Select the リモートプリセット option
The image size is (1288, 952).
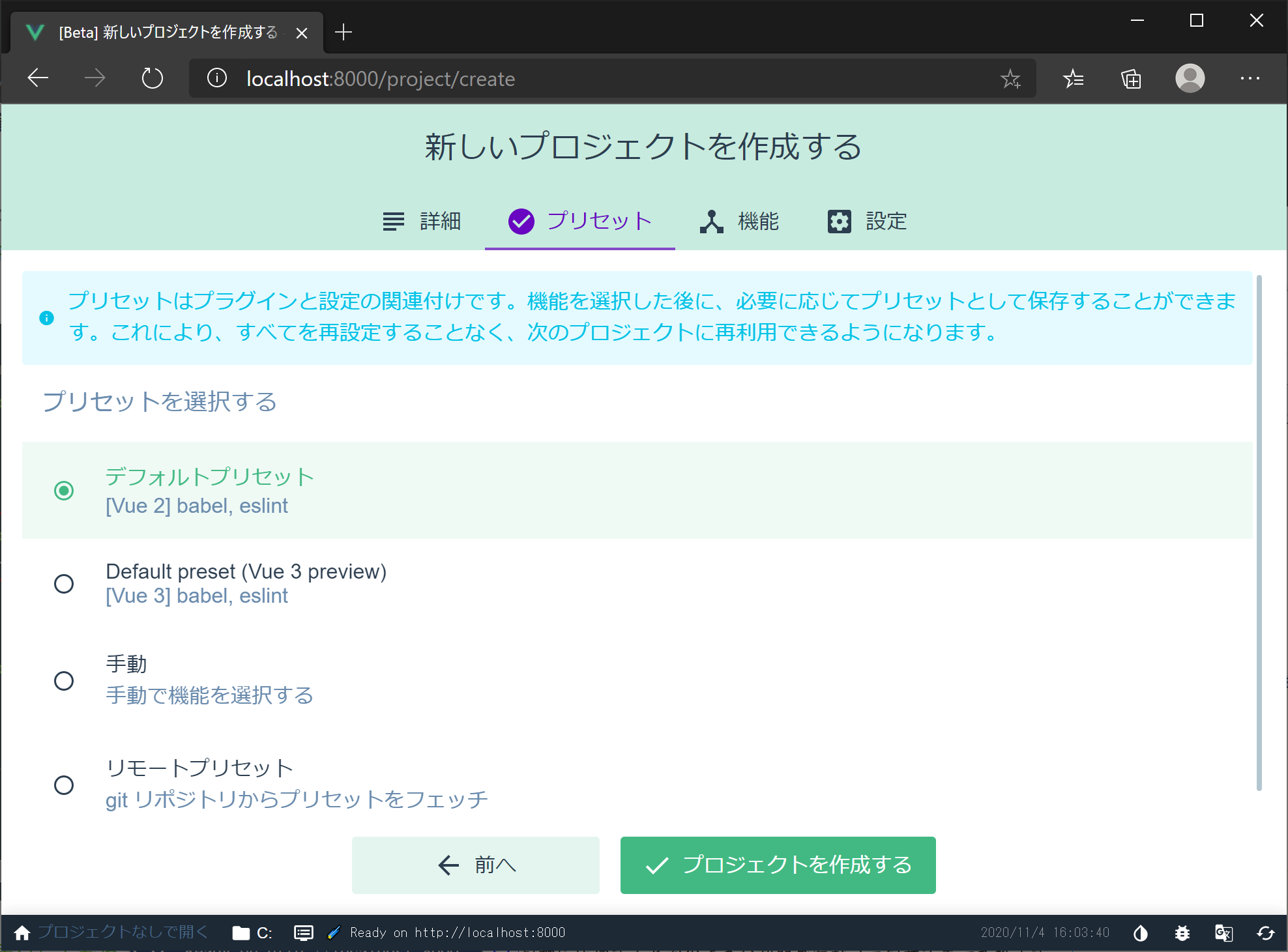coord(64,785)
